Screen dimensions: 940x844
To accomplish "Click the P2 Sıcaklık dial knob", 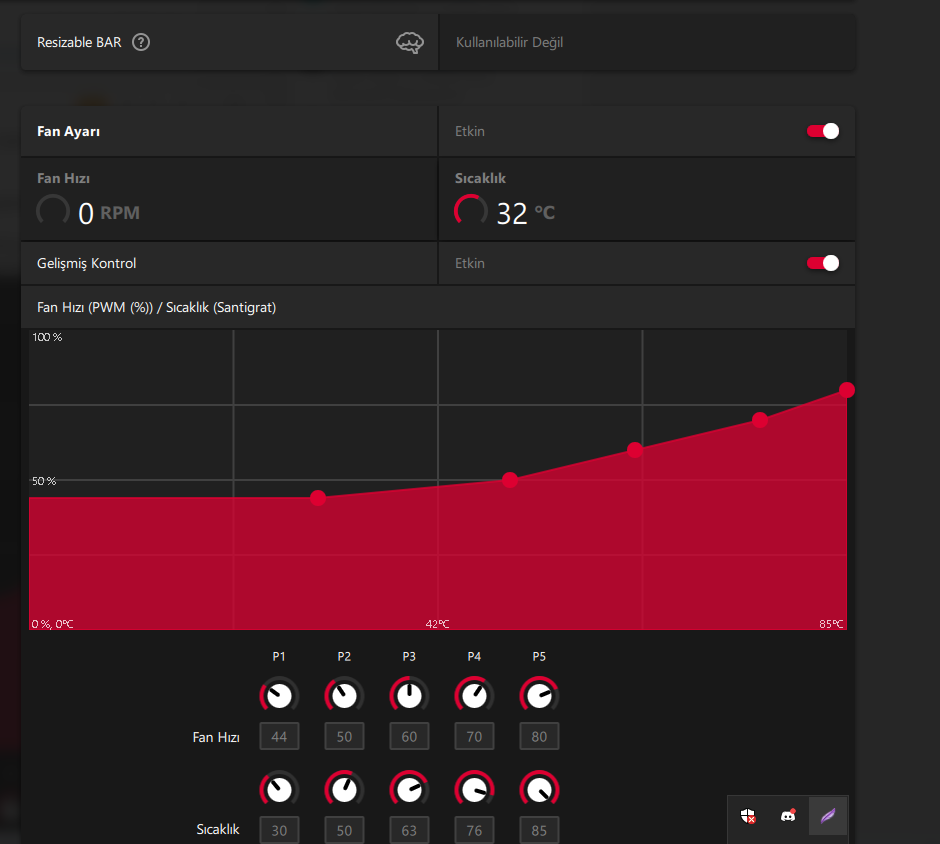I will pos(344,789).
